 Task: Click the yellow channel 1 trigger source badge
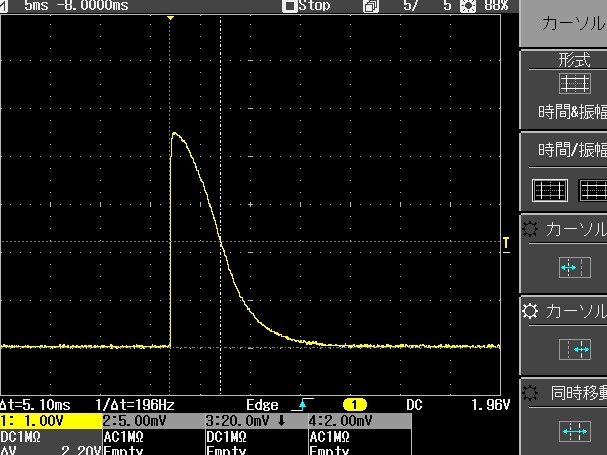click(355, 405)
